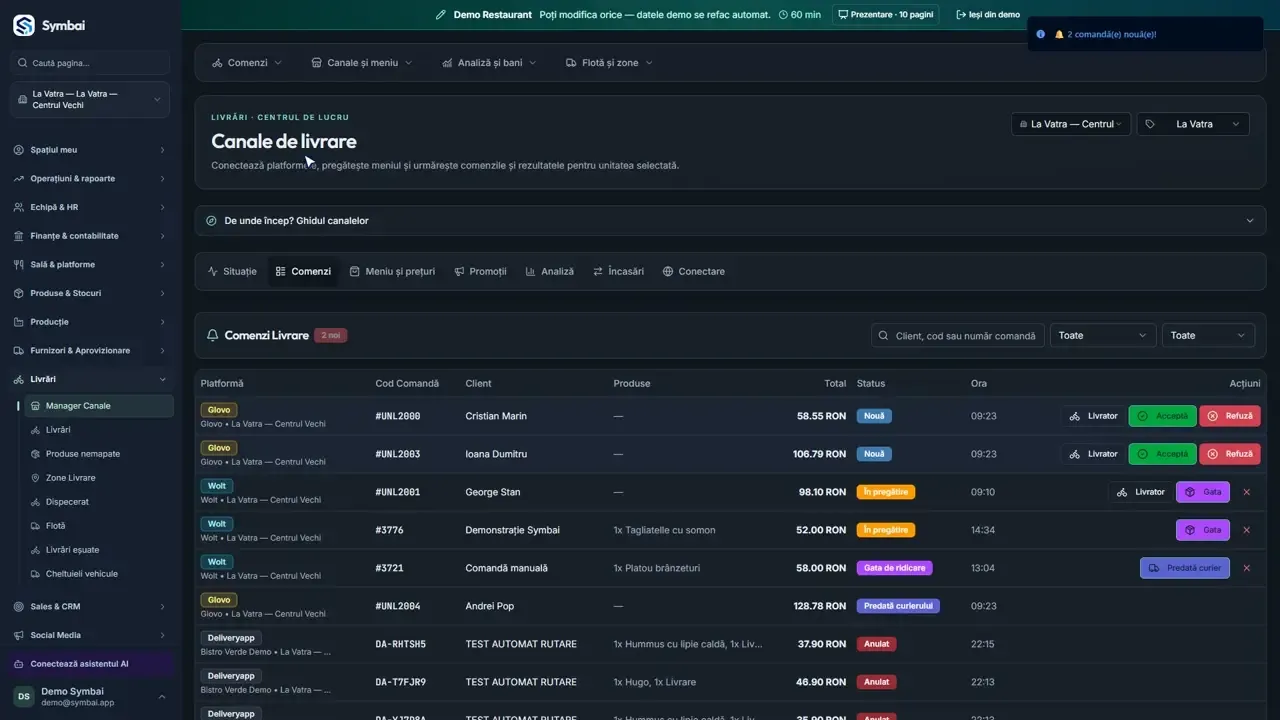Open the Analiză și bani dropdown
This screenshot has height=720, width=1280.
click(x=489, y=63)
